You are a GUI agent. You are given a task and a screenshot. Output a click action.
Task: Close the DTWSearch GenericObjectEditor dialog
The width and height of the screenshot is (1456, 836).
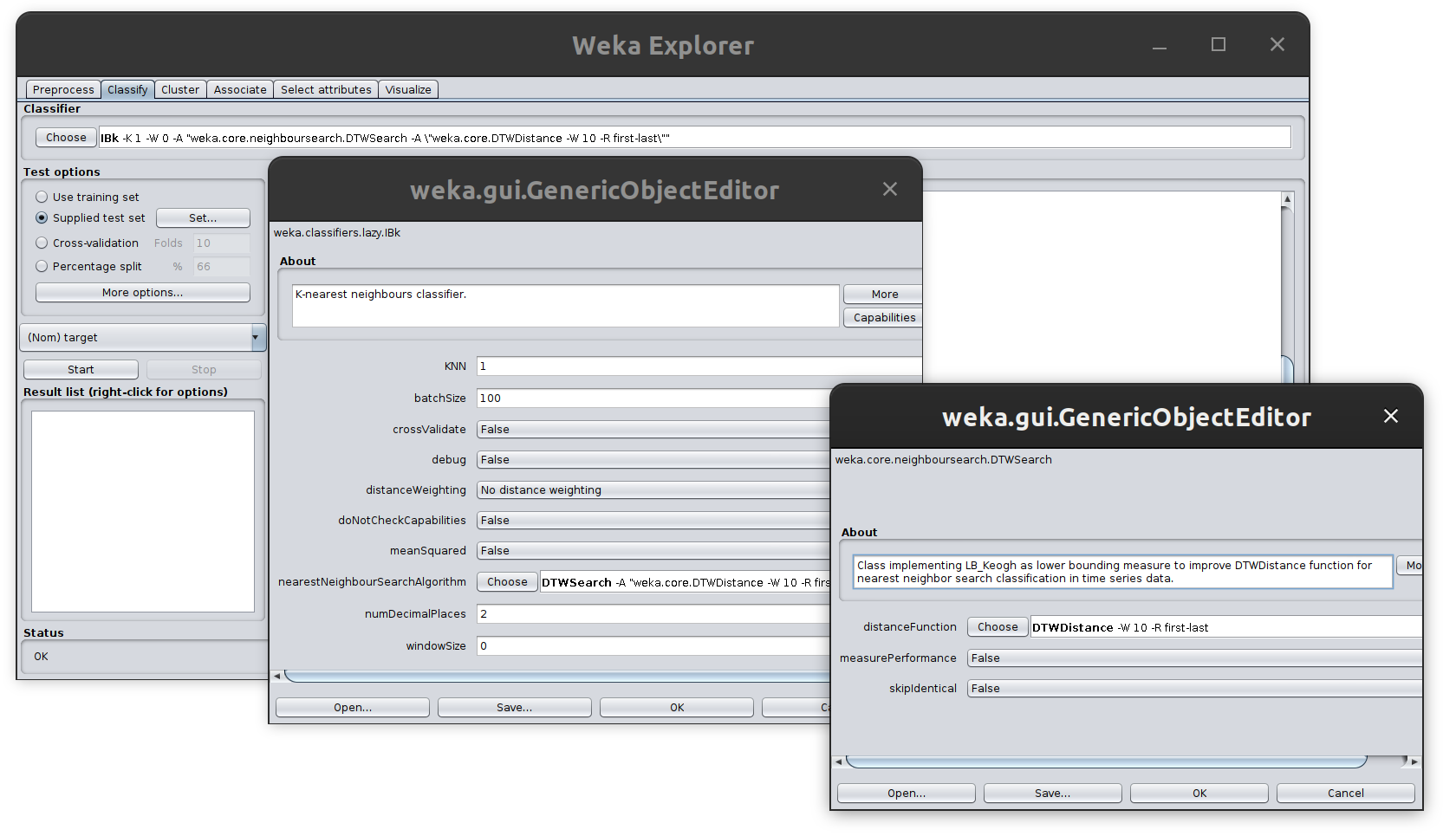[x=1391, y=416]
